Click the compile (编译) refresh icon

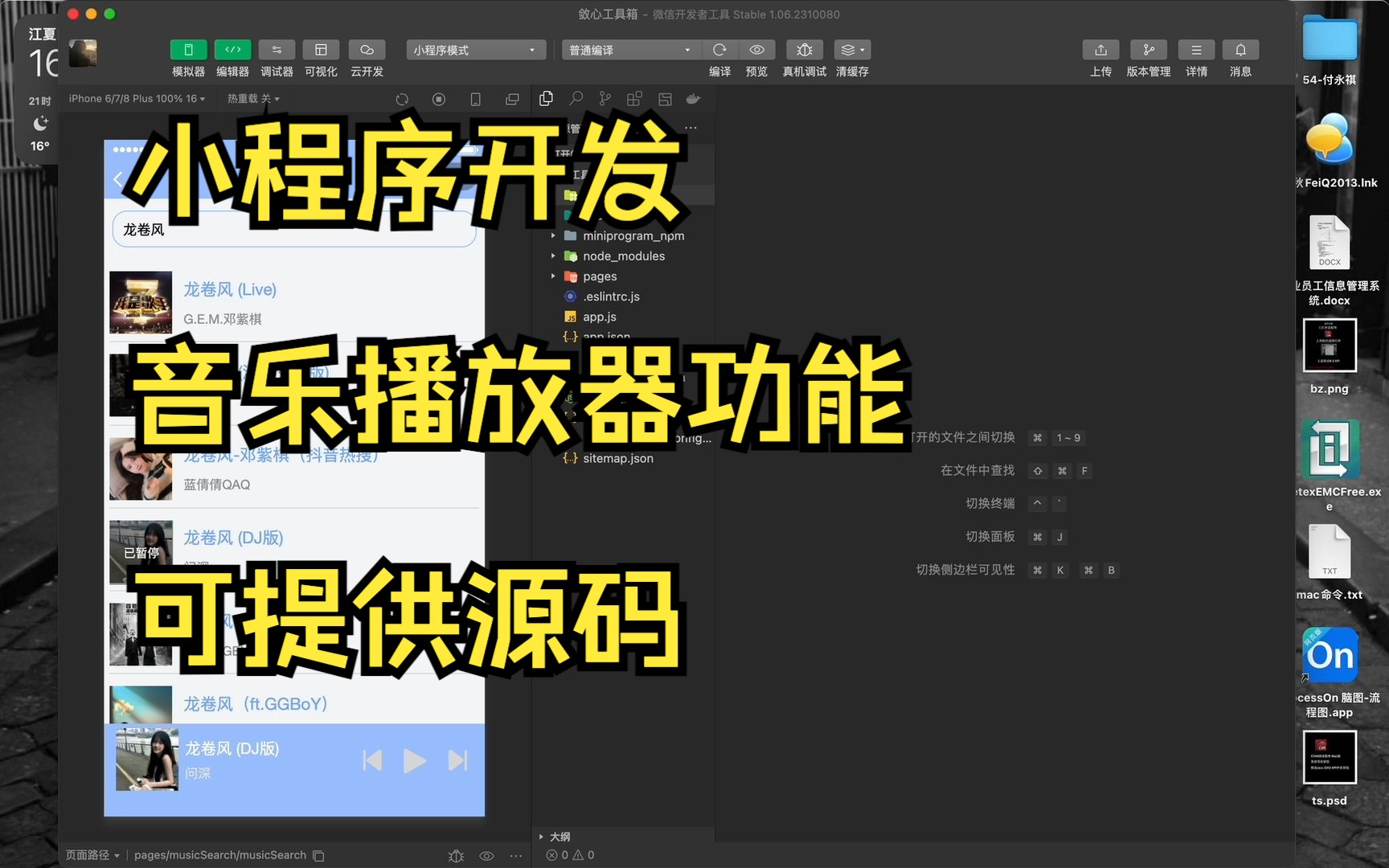click(719, 50)
